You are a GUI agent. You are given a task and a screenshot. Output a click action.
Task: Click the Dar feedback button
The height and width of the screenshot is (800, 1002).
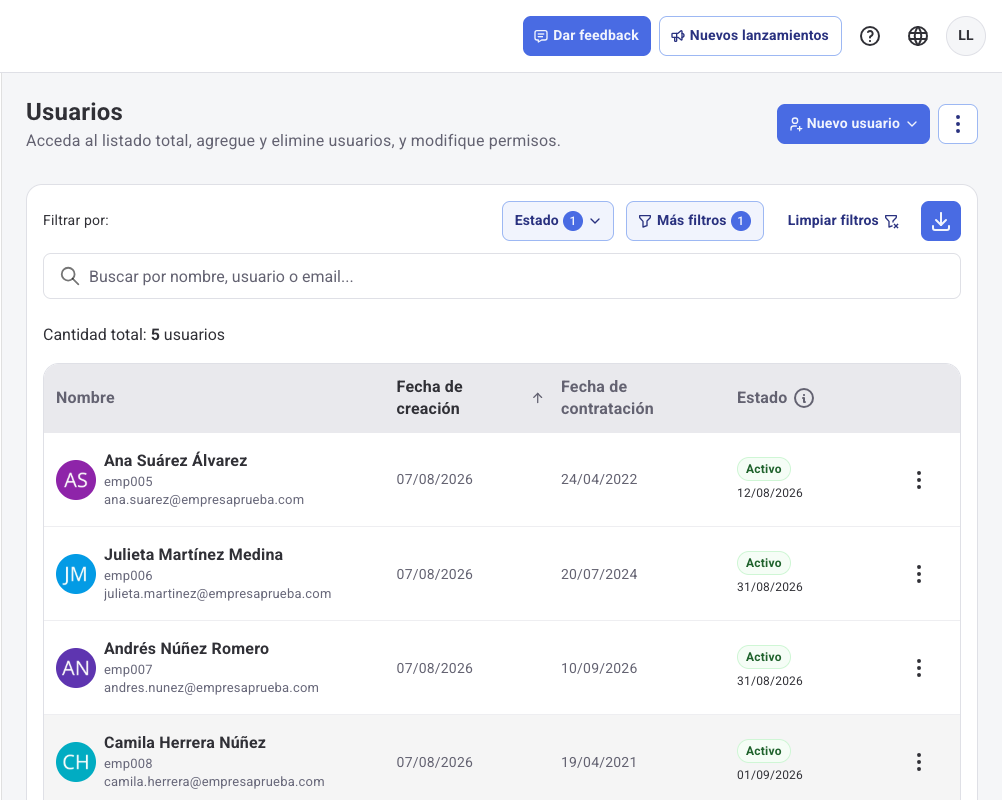pos(587,36)
